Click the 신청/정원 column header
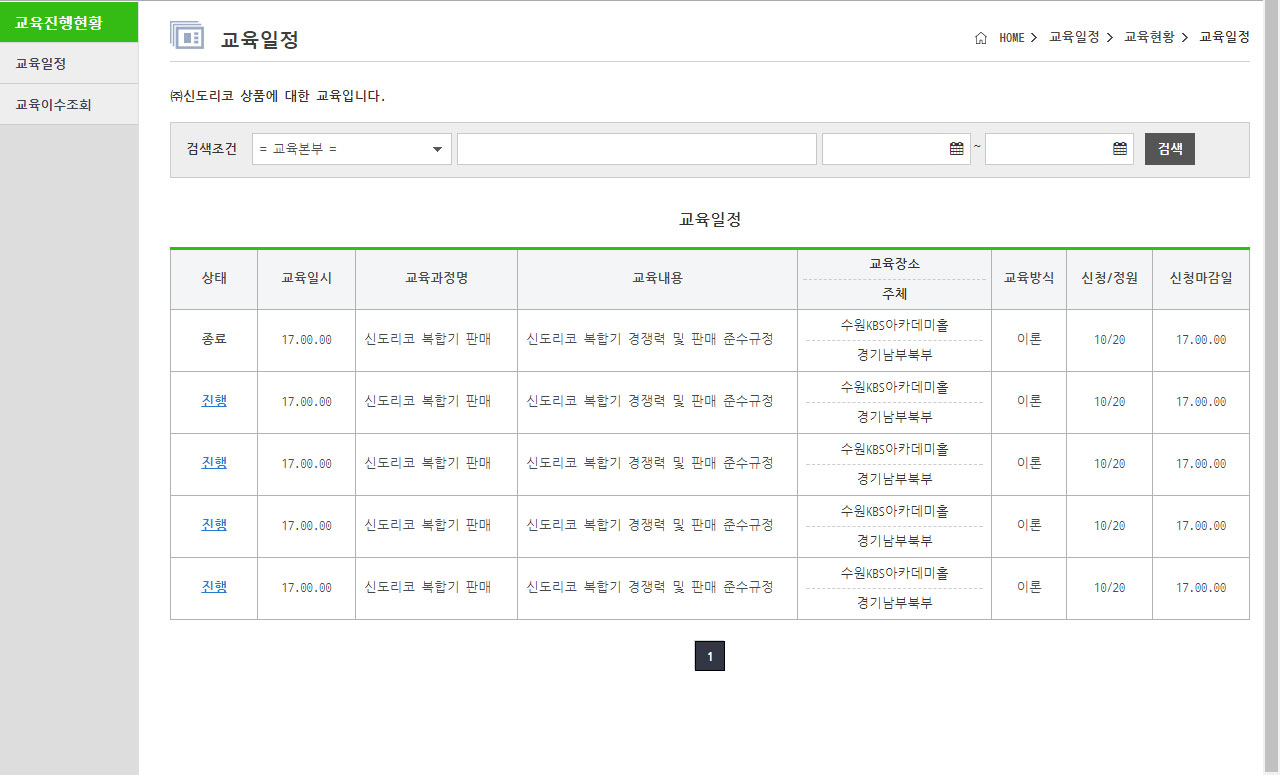 [1110, 279]
